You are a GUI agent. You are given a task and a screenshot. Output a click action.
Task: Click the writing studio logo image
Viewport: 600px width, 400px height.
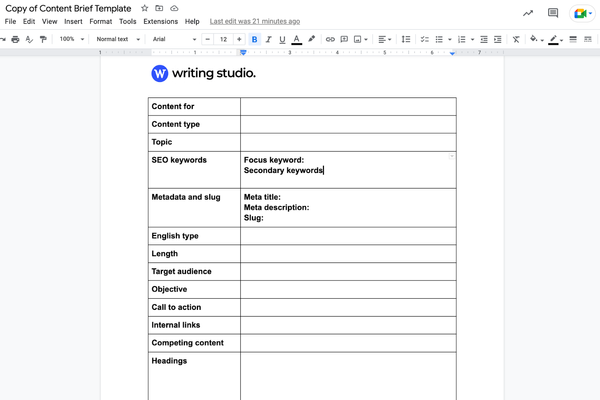tap(203, 73)
